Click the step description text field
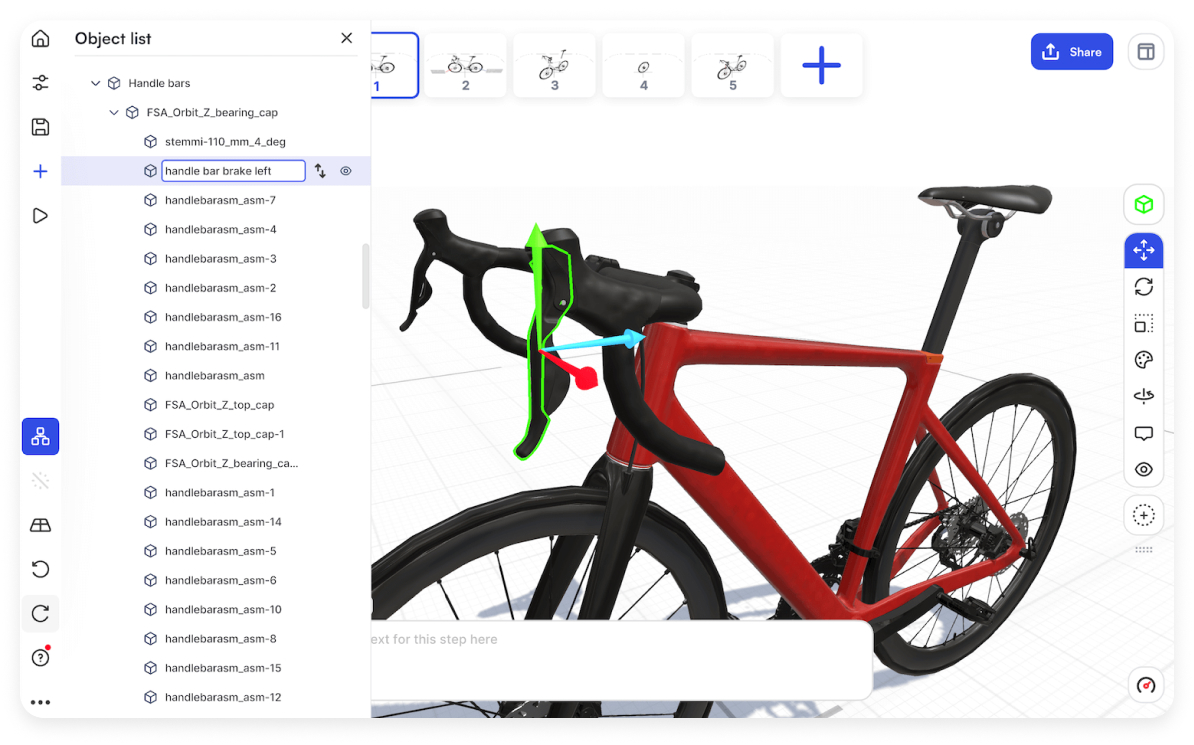 coord(621,660)
